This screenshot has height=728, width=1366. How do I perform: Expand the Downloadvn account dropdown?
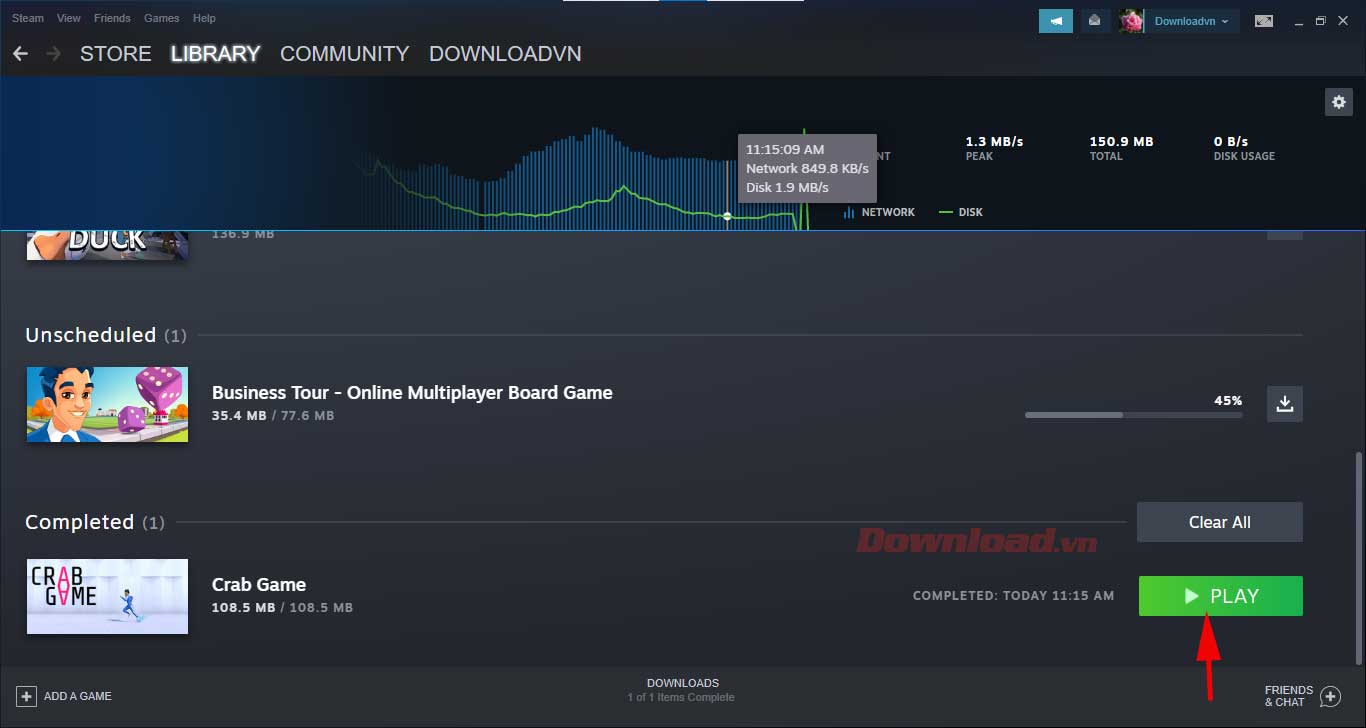(1192, 21)
